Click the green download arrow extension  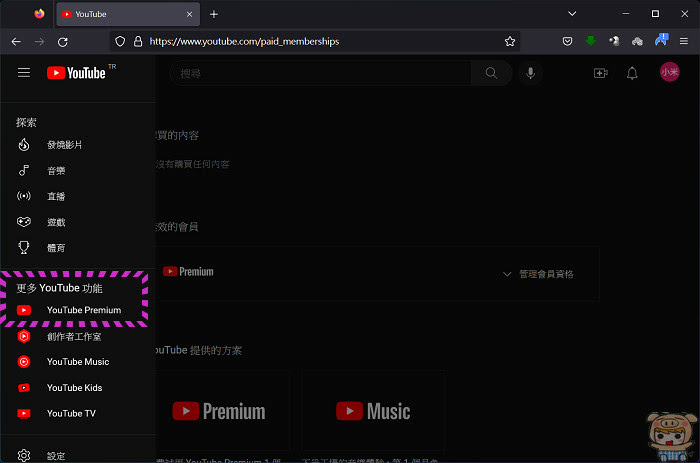[591, 41]
